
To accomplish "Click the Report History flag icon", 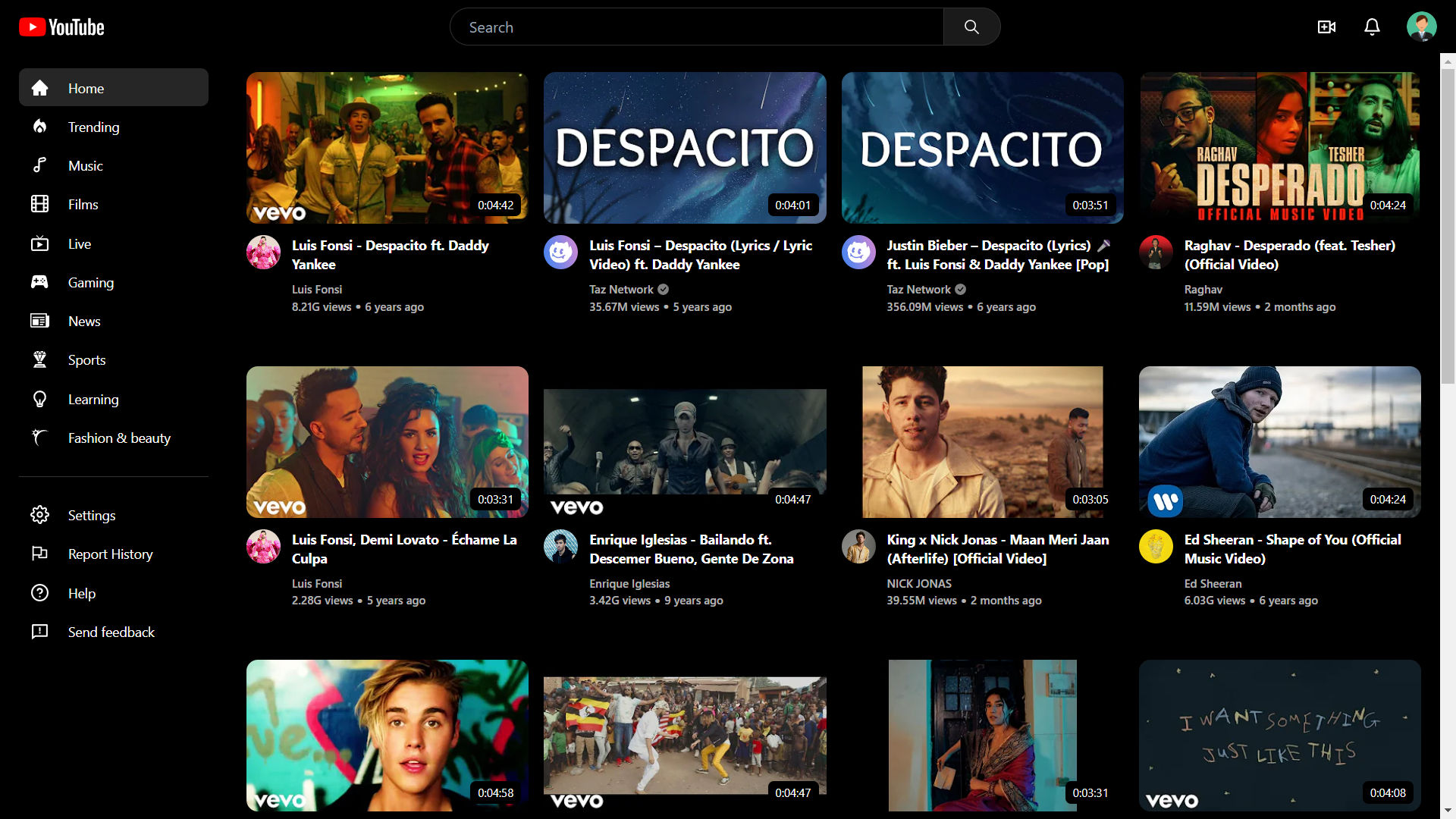I will tap(40, 554).
